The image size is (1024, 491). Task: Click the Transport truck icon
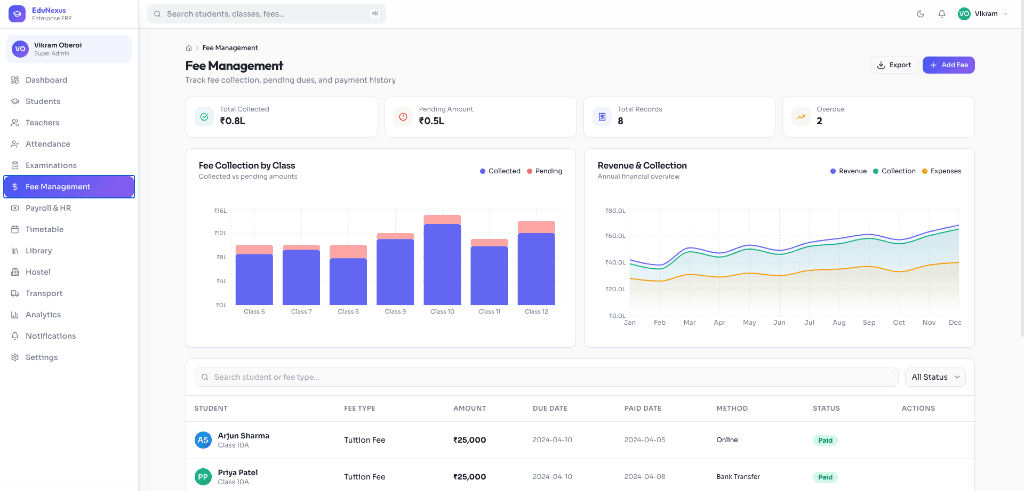[x=15, y=293]
